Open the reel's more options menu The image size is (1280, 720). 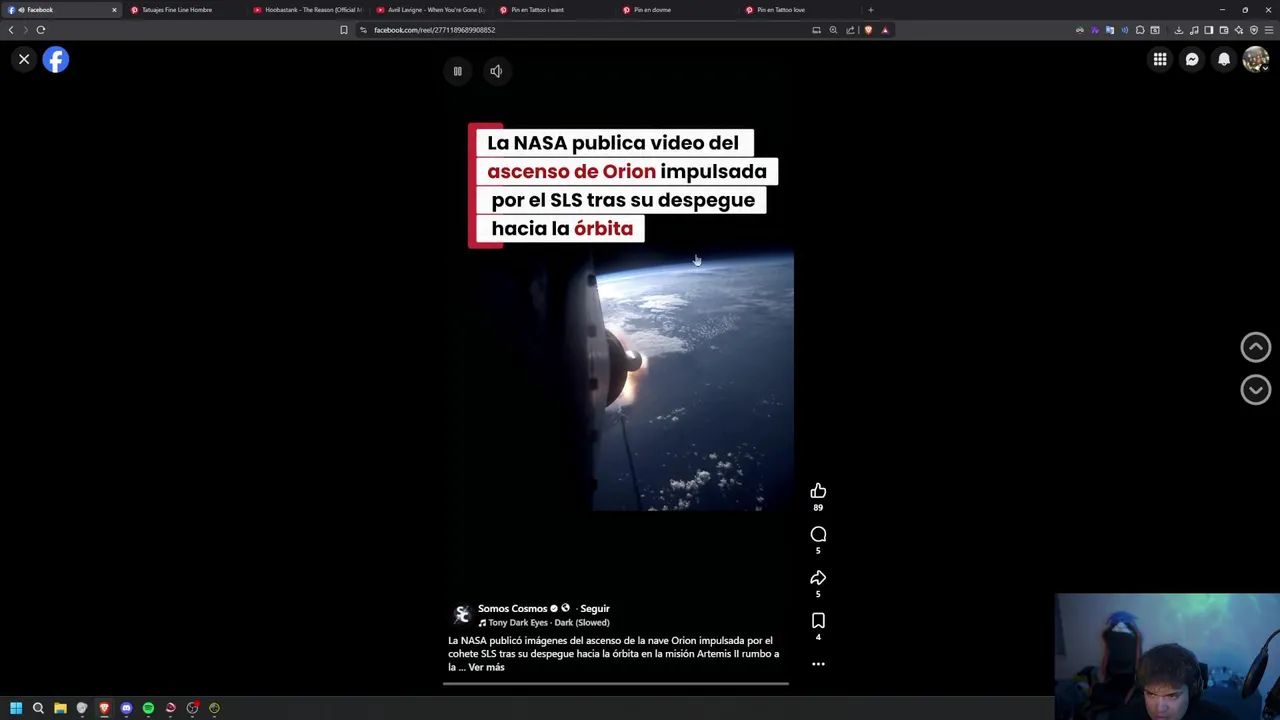click(818, 664)
